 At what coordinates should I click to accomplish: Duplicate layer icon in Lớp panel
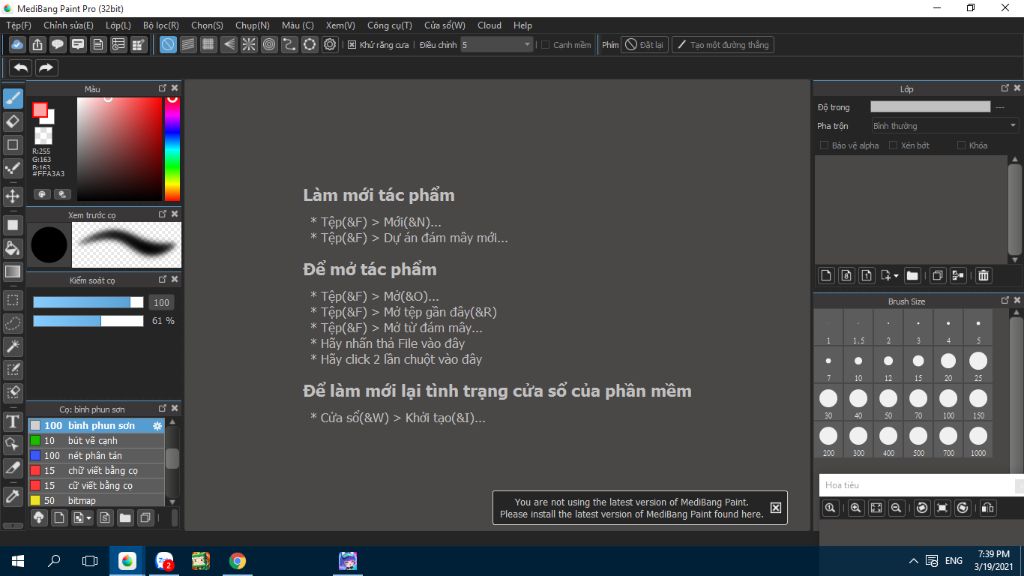click(x=938, y=276)
